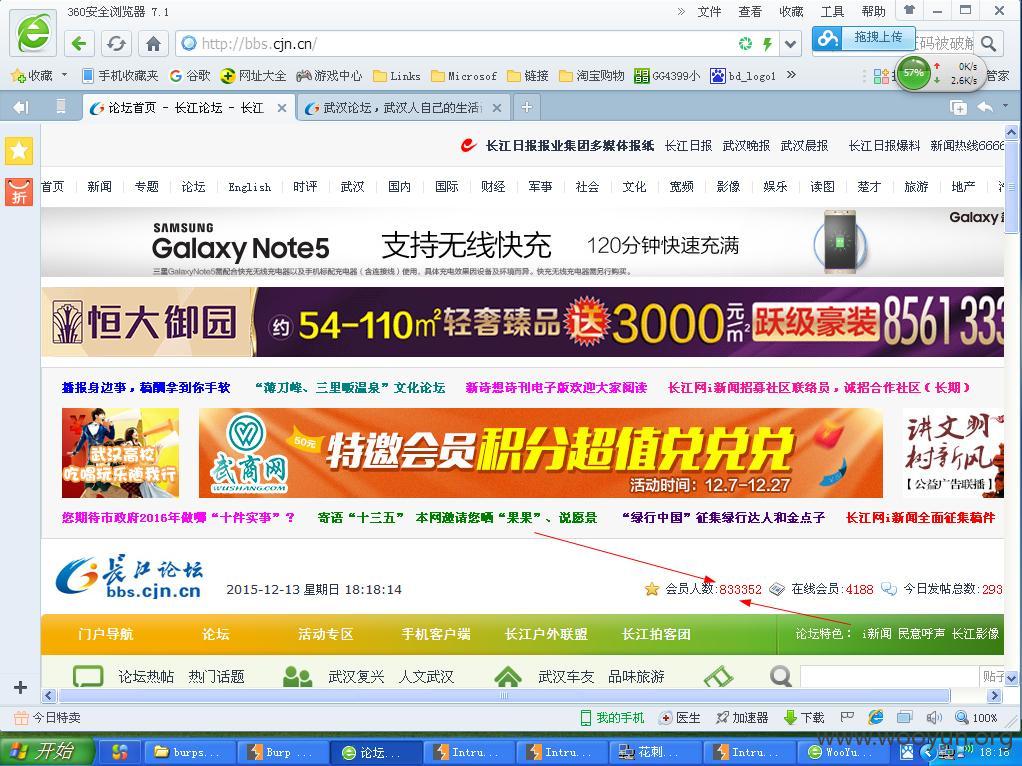Open the bd_logo1 paw bookmark

[744, 76]
